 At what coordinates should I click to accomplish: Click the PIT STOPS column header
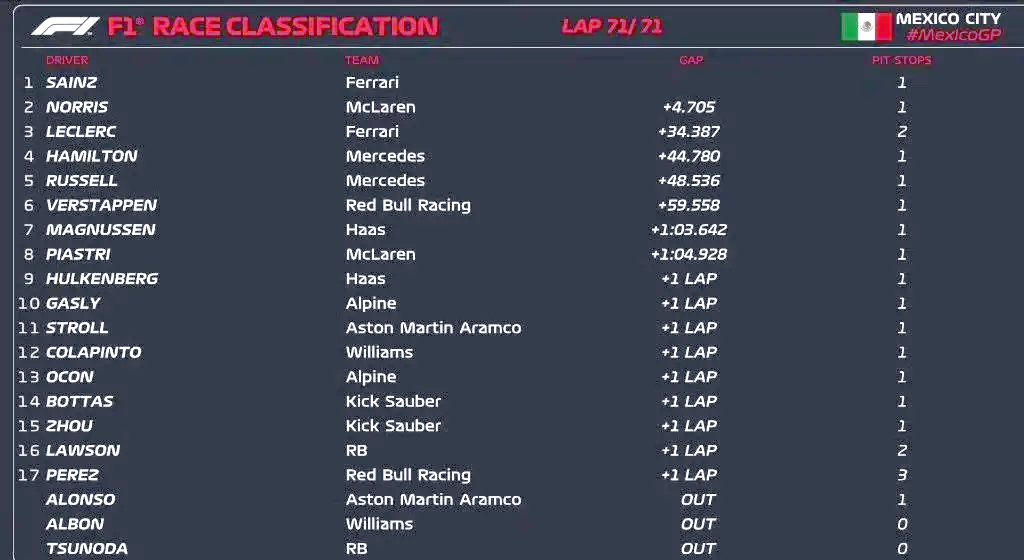point(901,60)
